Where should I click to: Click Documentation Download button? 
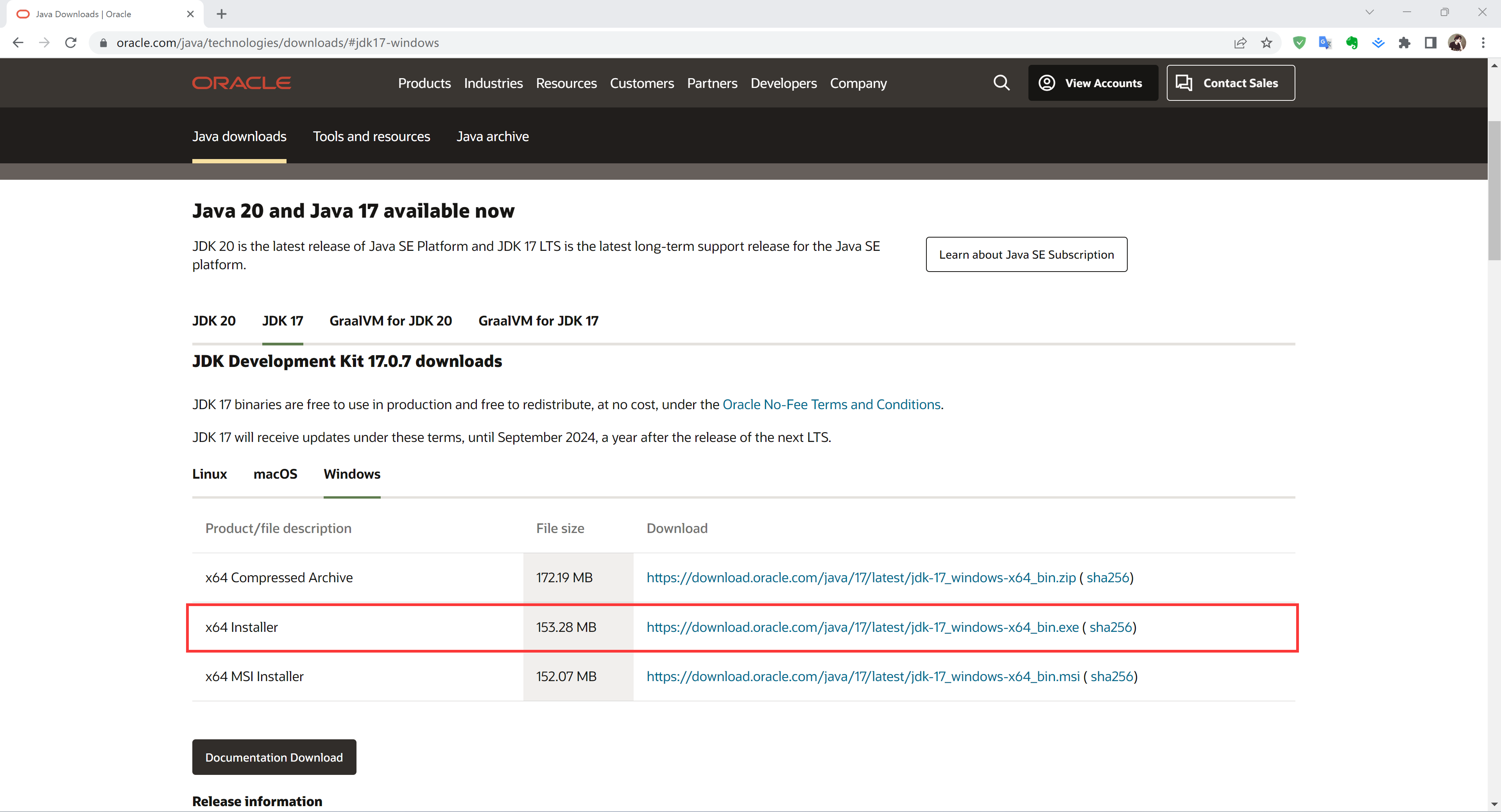(x=274, y=757)
